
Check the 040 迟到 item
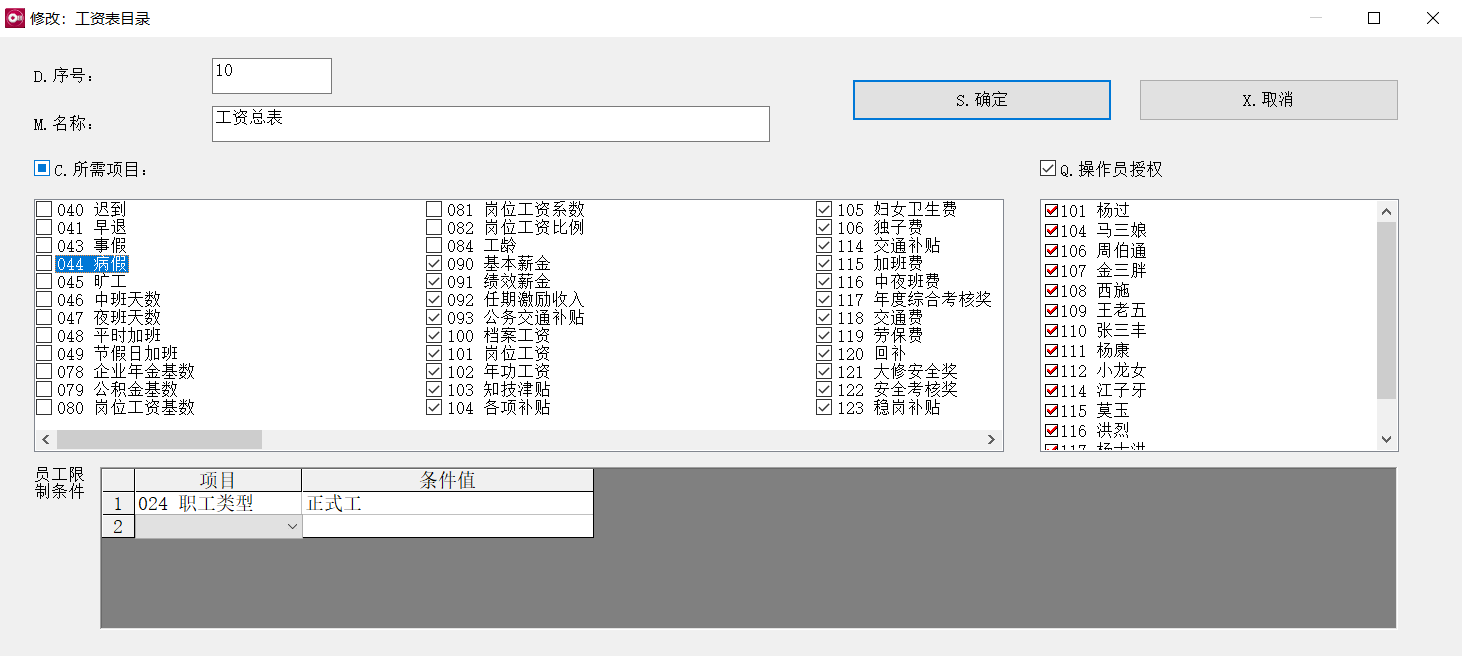pos(44,208)
